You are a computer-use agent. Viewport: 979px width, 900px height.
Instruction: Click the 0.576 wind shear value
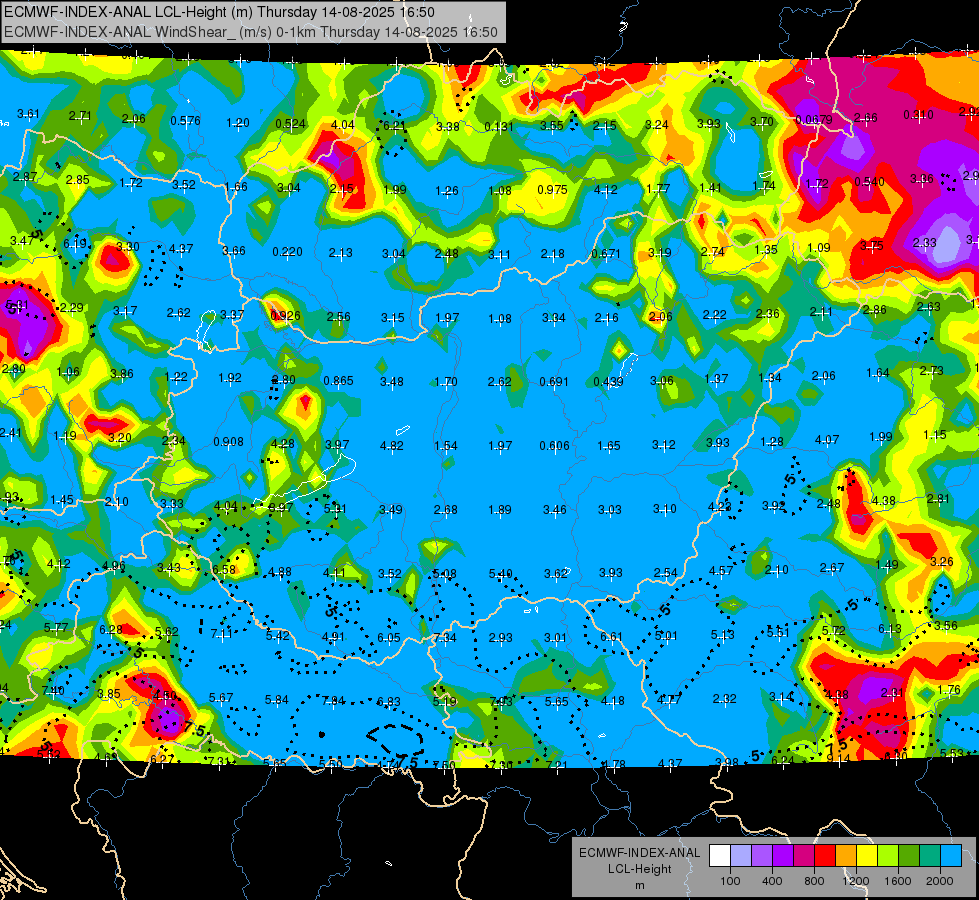pyautogui.click(x=185, y=121)
